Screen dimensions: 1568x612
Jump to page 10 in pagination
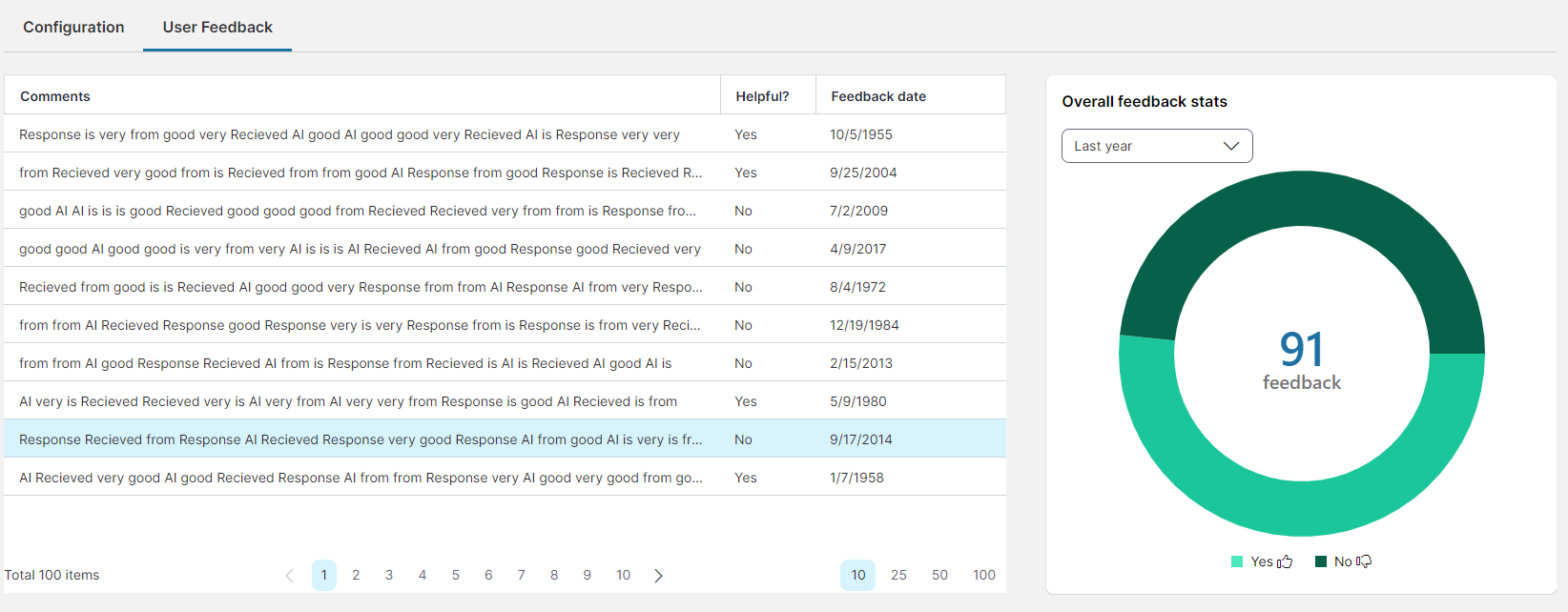[x=623, y=575]
